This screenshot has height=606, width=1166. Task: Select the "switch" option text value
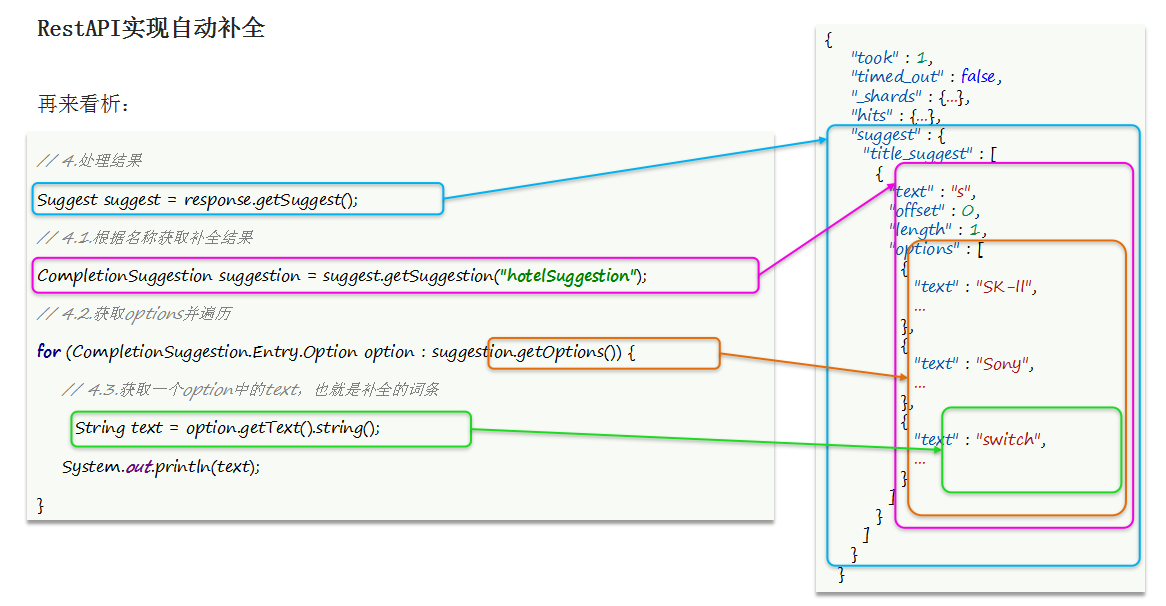[1010, 440]
